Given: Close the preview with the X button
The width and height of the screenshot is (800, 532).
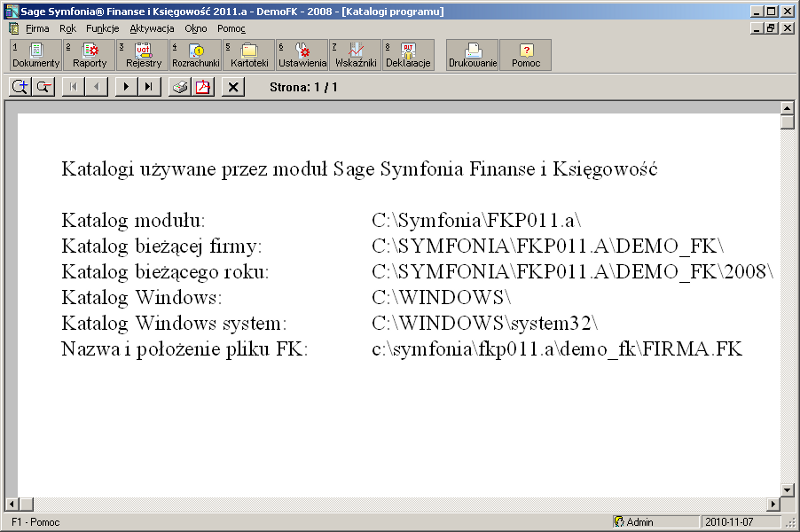Looking at the screenshot, I should pyautogui.click(x=233, y=87).
